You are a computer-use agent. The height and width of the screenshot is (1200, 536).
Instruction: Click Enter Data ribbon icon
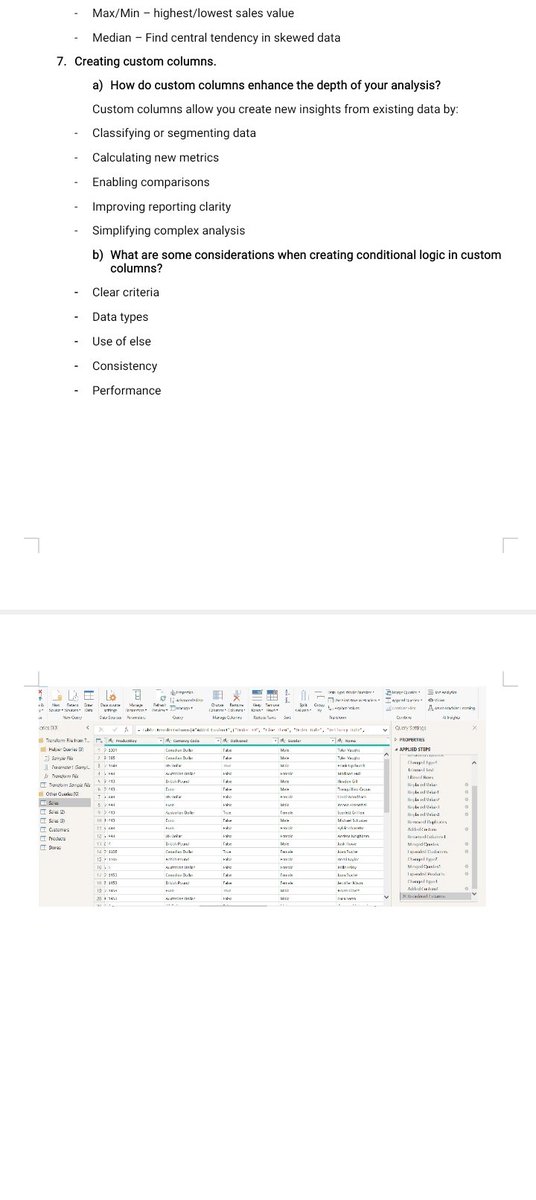[88, 700]
